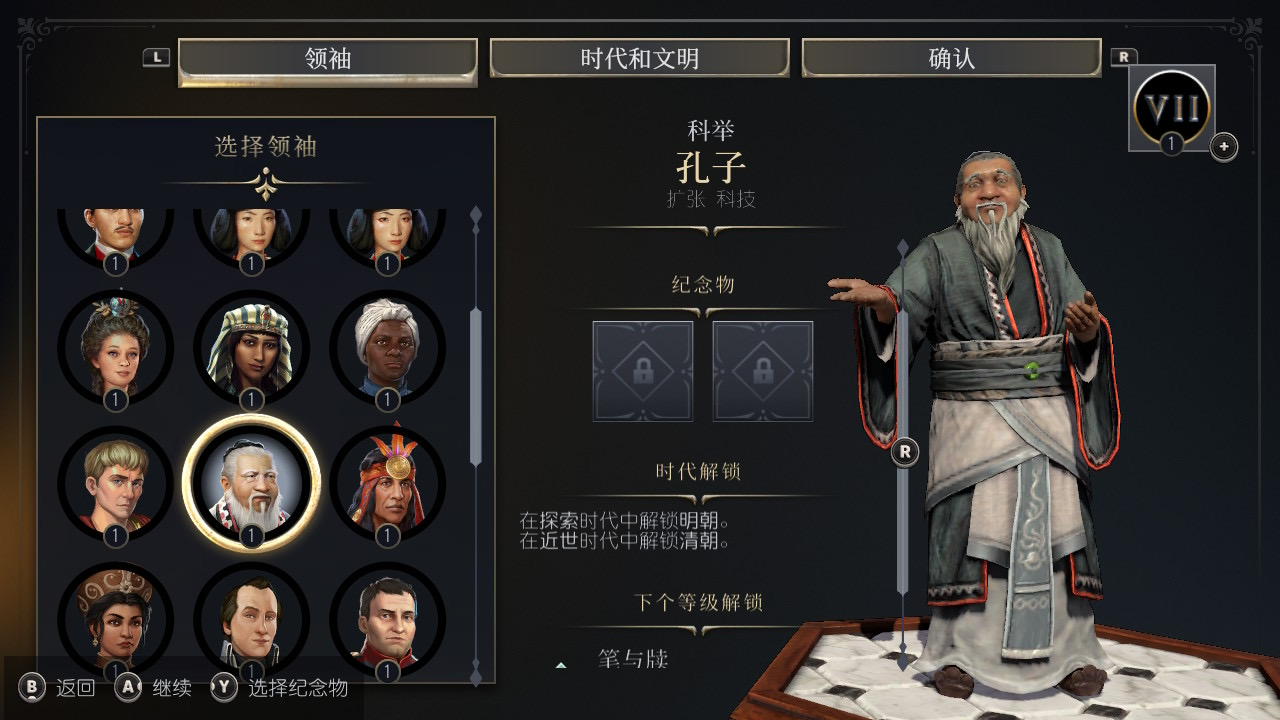Open the VII player level badge

pyautogui.click(x=1172, y=108)
